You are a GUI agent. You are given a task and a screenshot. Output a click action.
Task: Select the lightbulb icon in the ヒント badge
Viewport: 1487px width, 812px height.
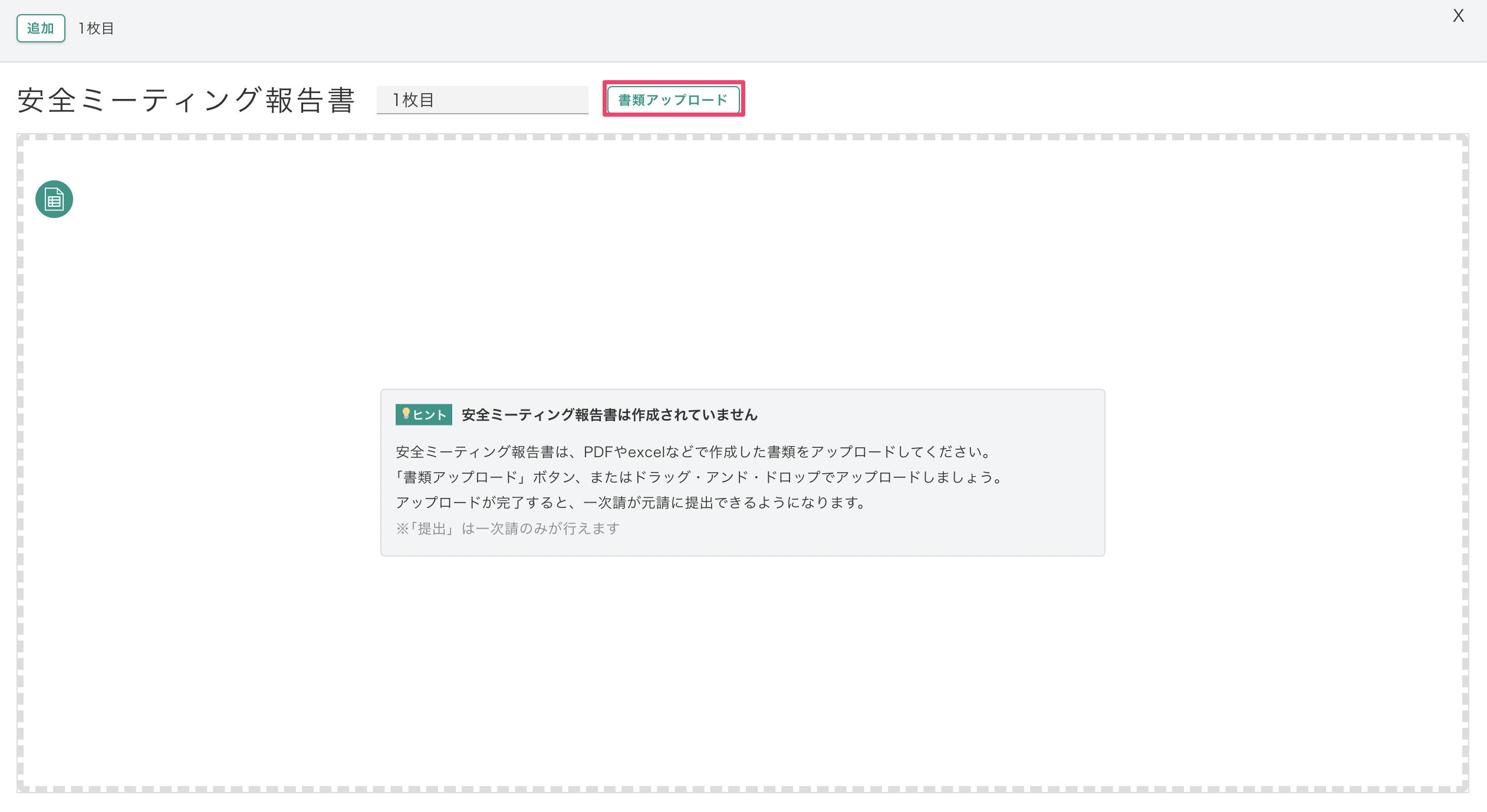(x=406, y=414)
